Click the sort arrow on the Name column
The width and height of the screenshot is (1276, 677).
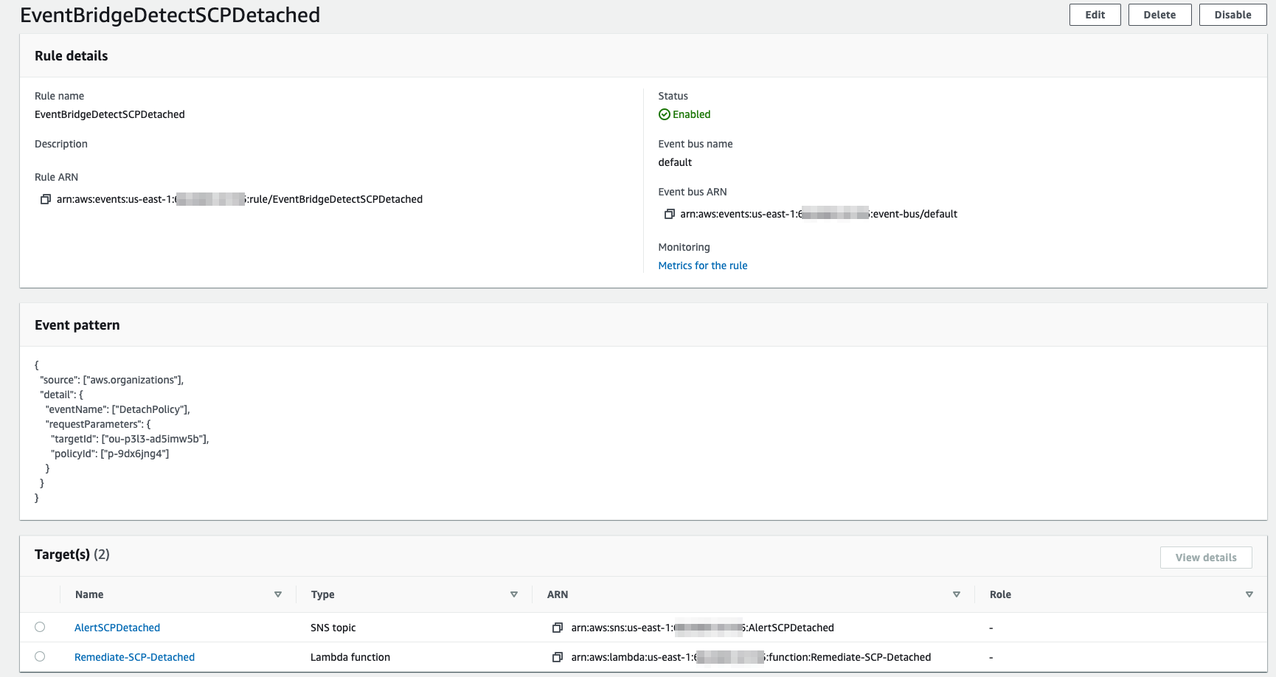(x=278, y=594)
